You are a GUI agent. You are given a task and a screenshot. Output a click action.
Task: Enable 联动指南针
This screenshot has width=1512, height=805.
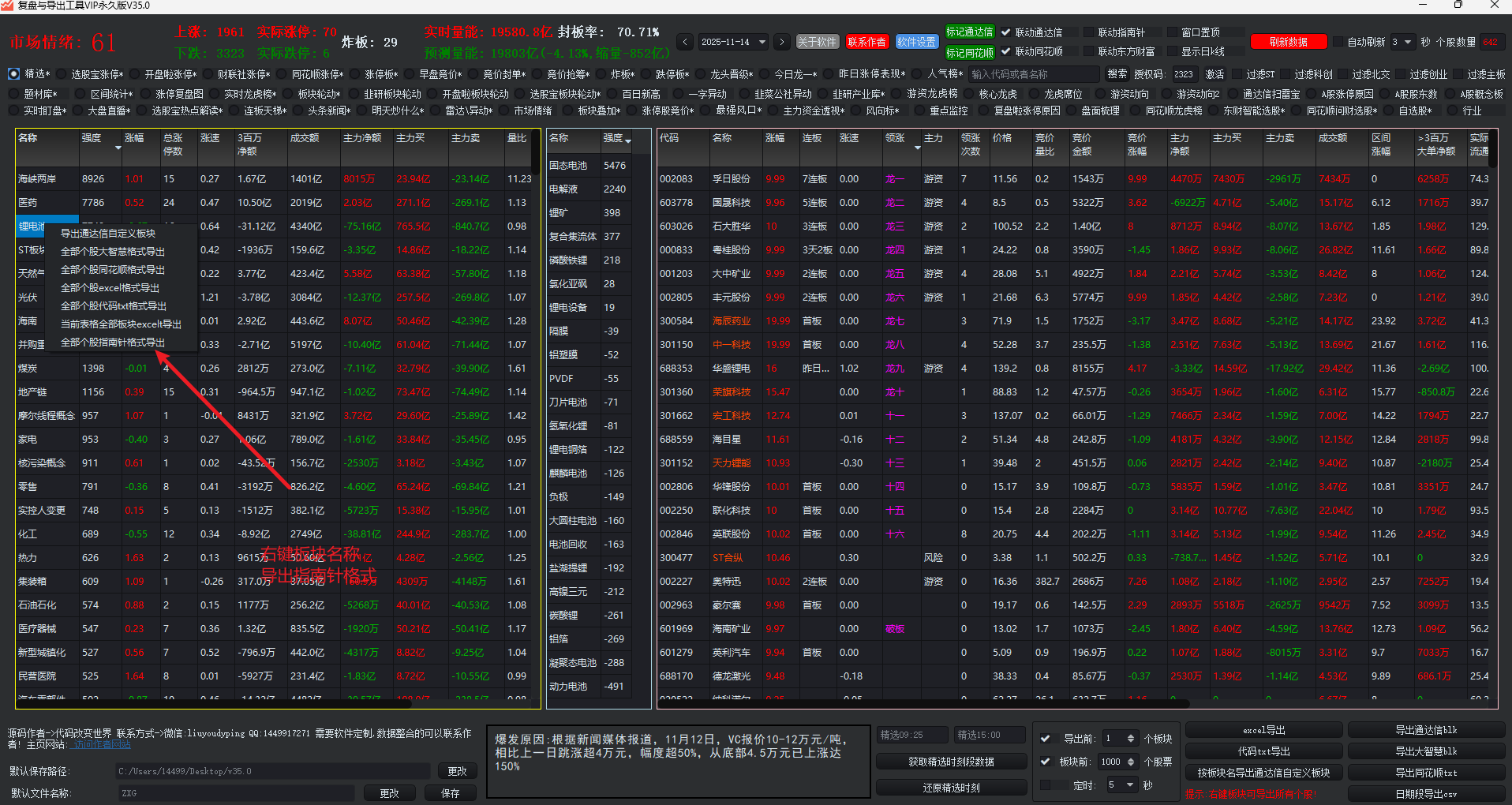pyautogui.click(x=1088, y=32)
